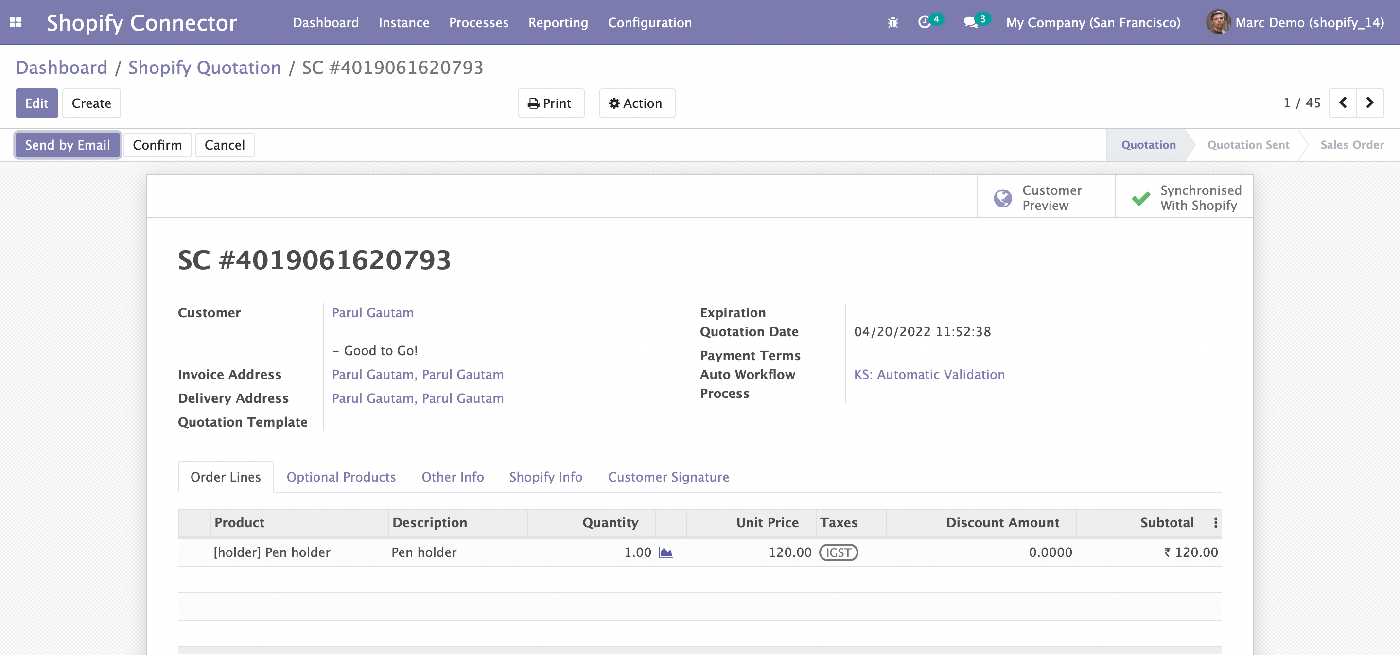The width and height of the screenshot is (1400, 655).
Task: Click the Create button
Action: click(91, 103)
